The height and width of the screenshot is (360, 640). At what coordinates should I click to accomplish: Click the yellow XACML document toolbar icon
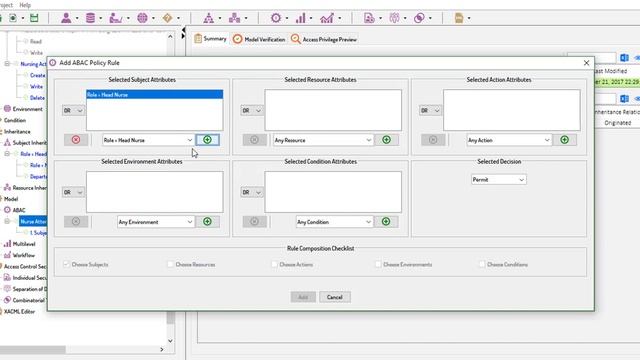click(459, 18)
